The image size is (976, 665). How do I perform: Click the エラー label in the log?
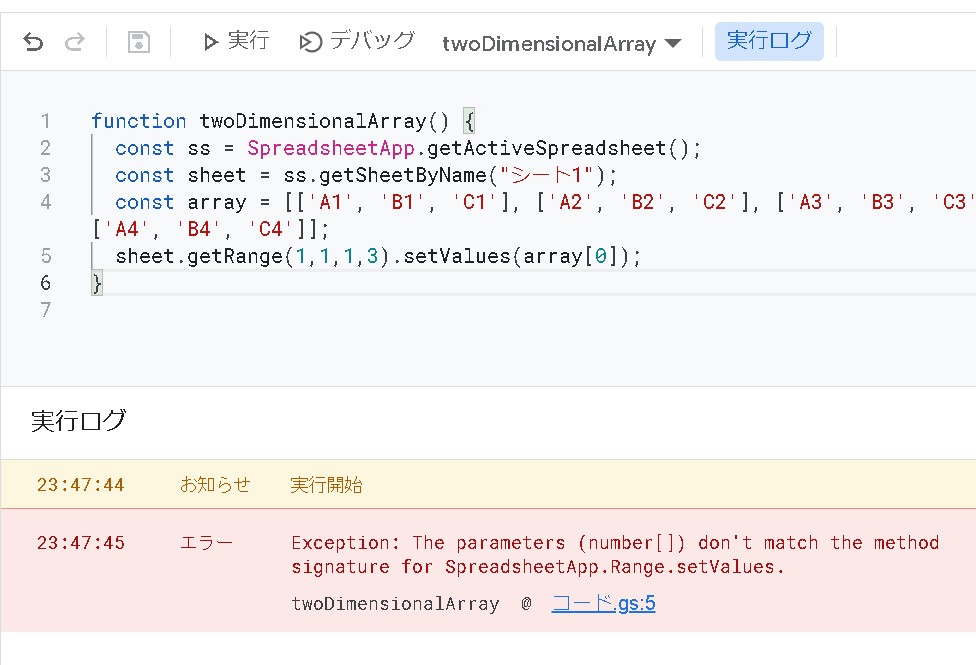tap(206, 542)
